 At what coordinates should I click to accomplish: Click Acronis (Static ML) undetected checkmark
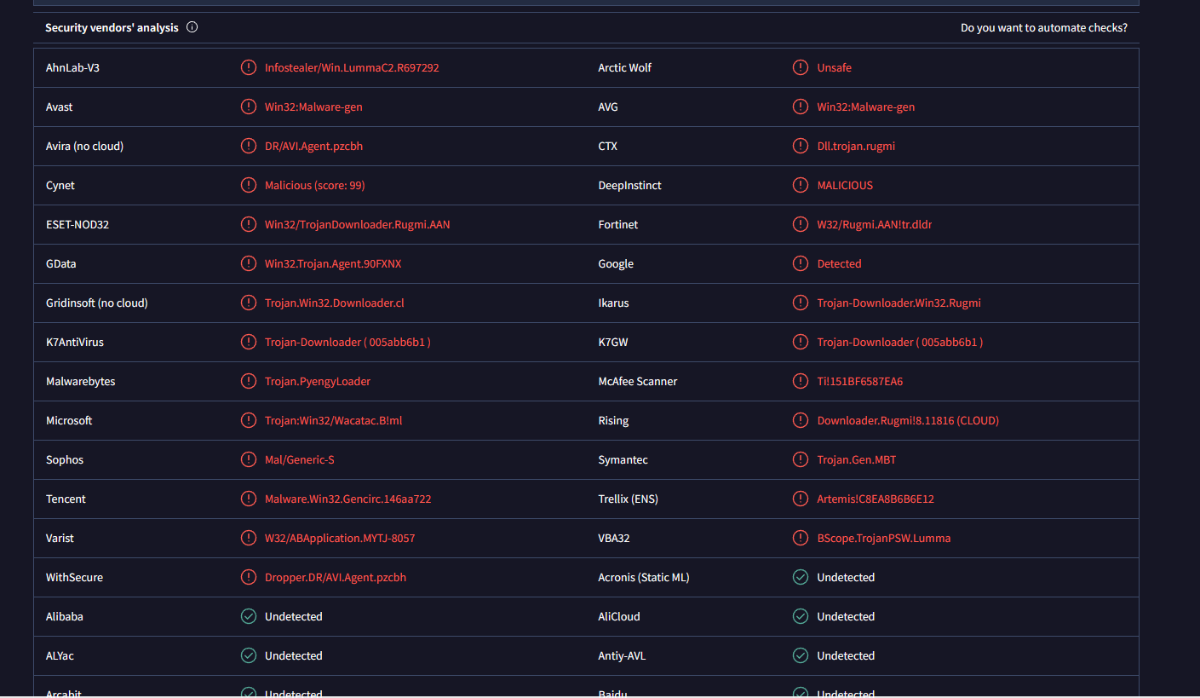coord(800,577)
